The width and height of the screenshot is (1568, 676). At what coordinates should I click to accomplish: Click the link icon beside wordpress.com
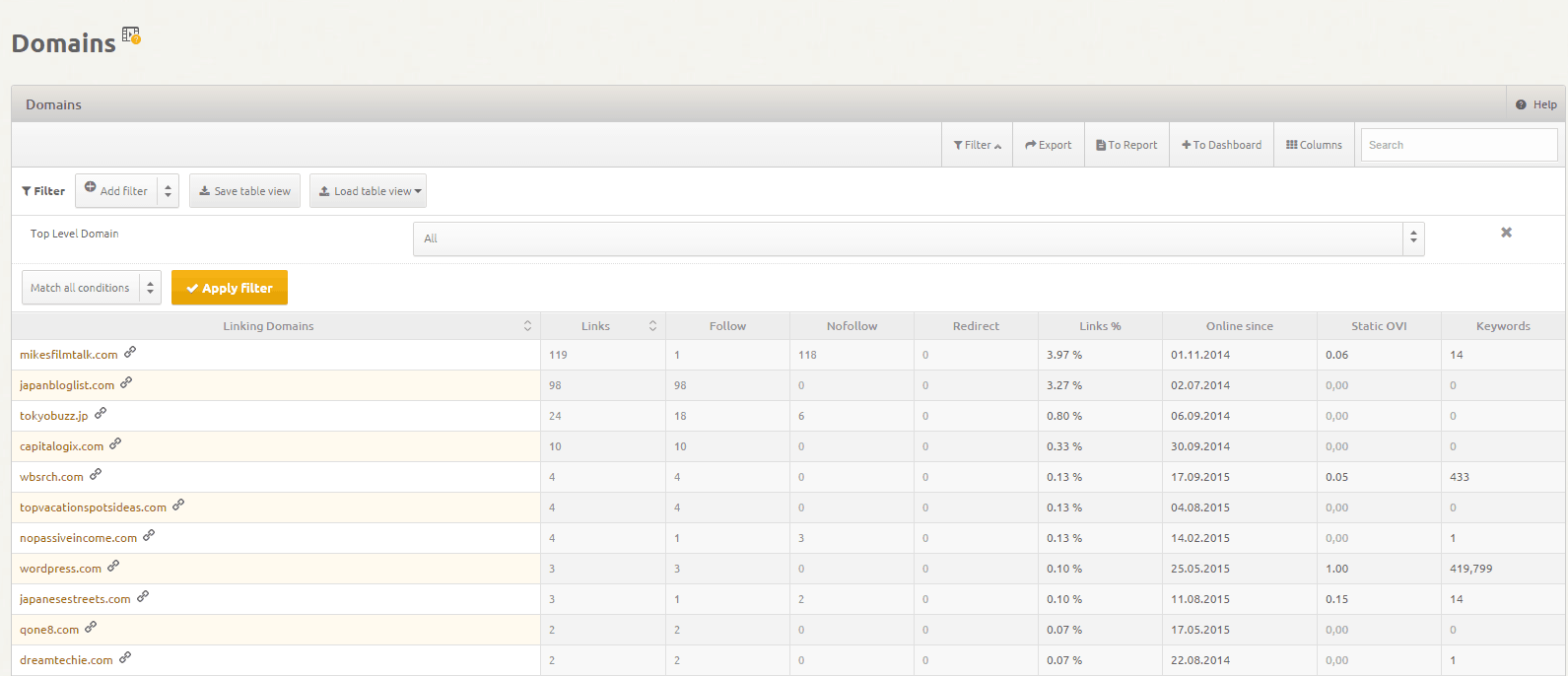113,566
